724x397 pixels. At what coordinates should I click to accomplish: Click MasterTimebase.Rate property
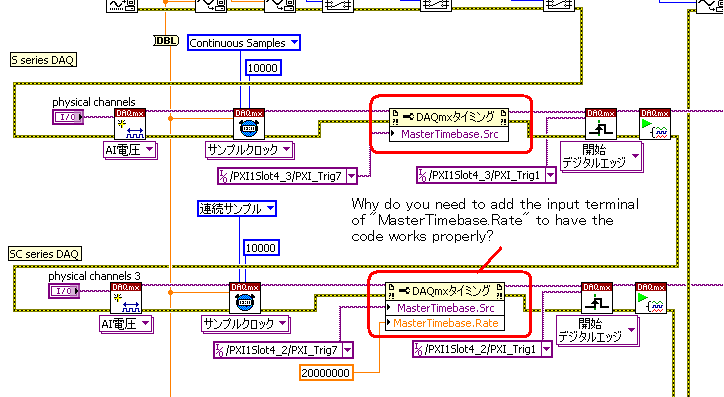coord(445,323)
